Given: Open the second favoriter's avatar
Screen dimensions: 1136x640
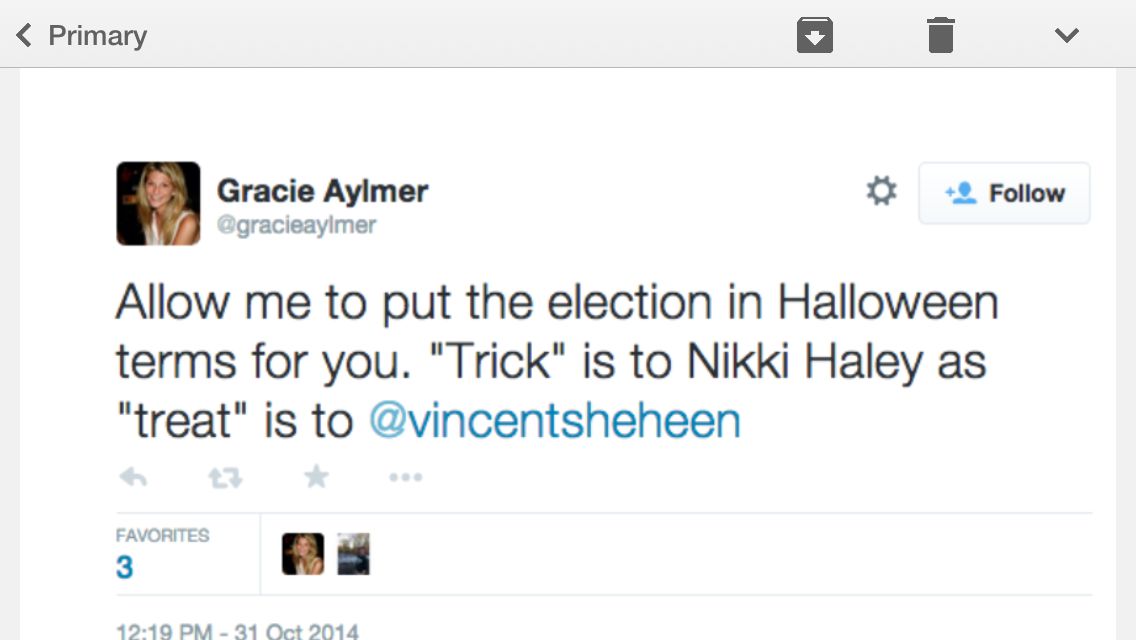Looking at the screenshot, I should click(353, 554).
